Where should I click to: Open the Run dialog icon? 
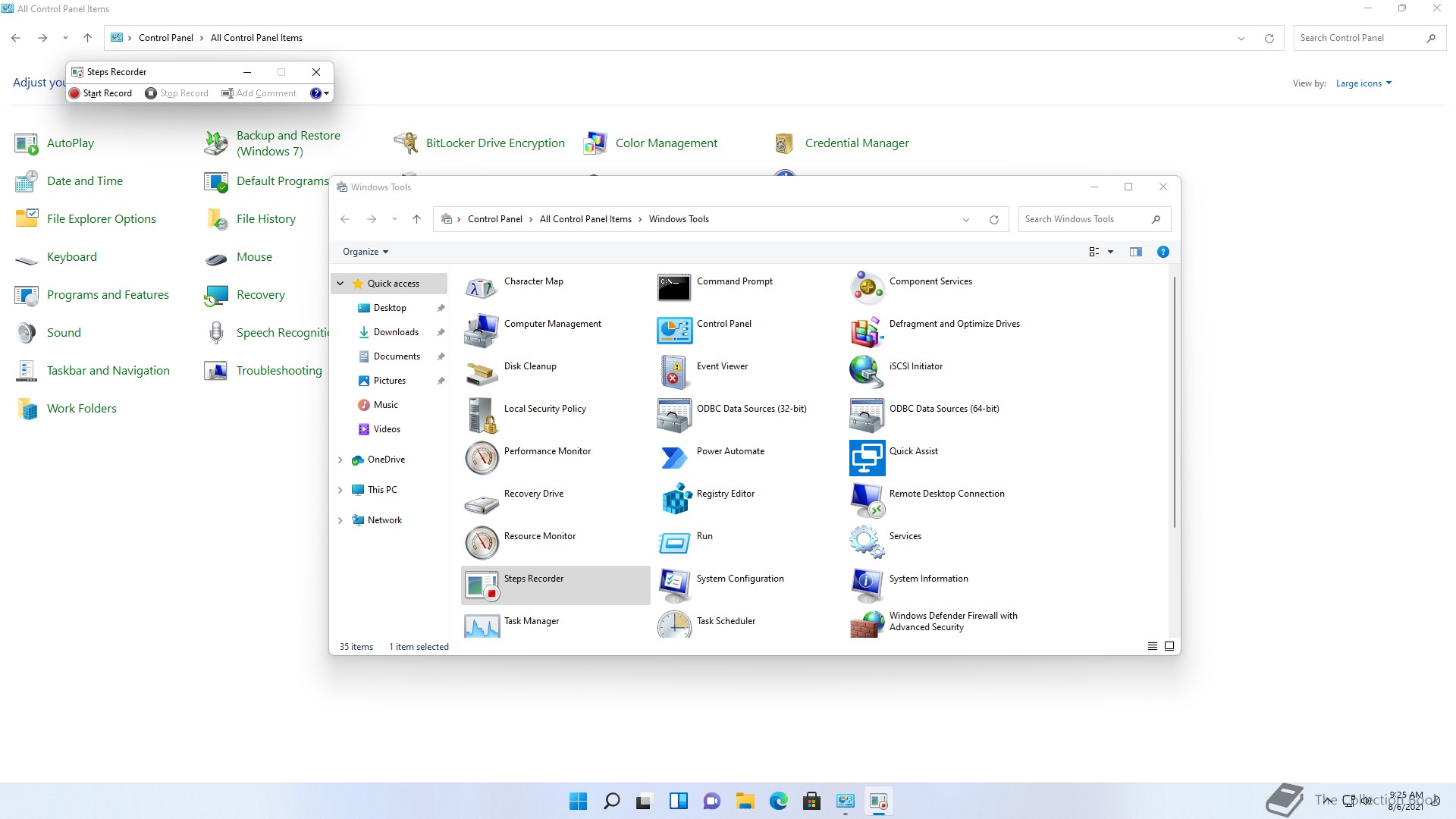[x=674, y=543]
